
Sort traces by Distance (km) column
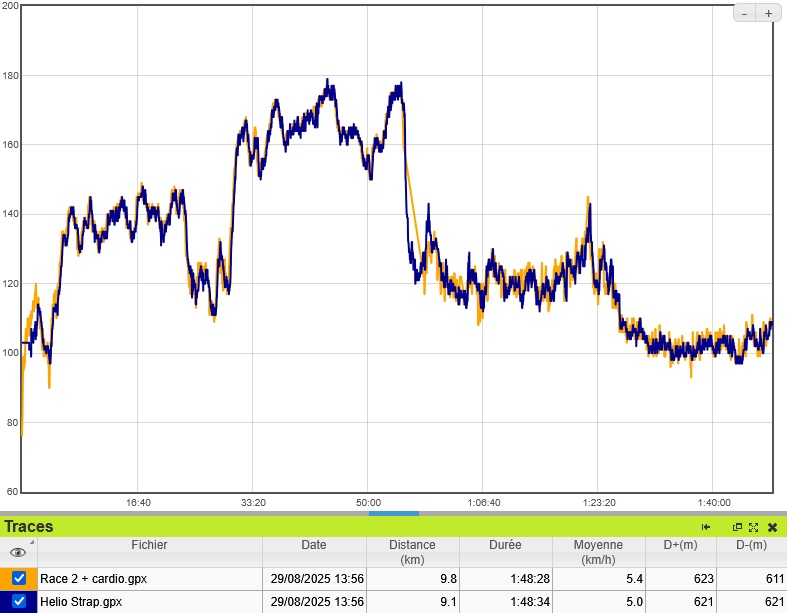(412, 552)
